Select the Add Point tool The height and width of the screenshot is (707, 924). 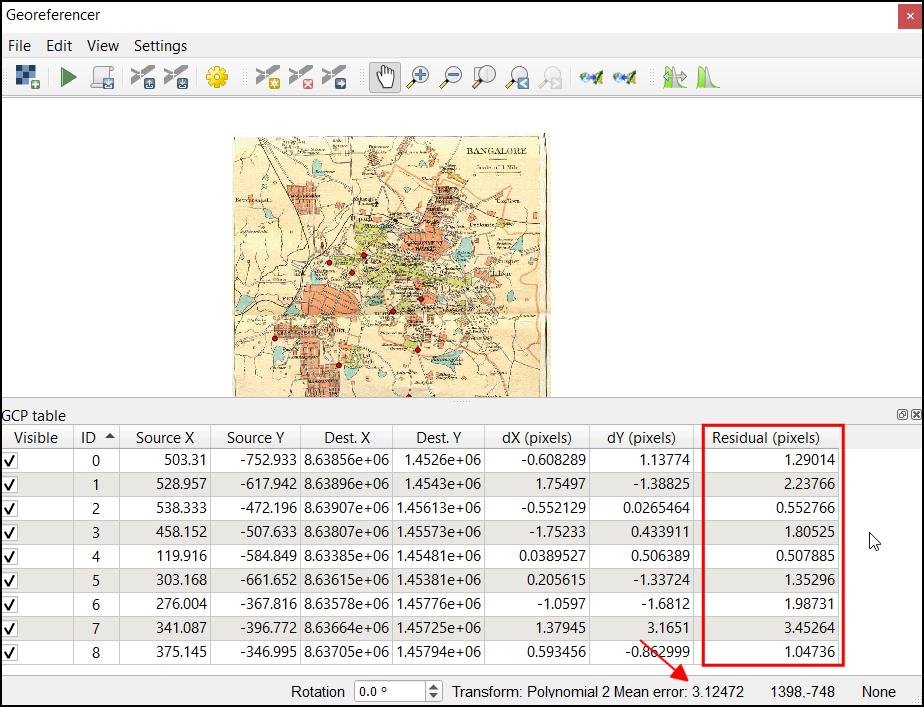[x=268, y=77]
